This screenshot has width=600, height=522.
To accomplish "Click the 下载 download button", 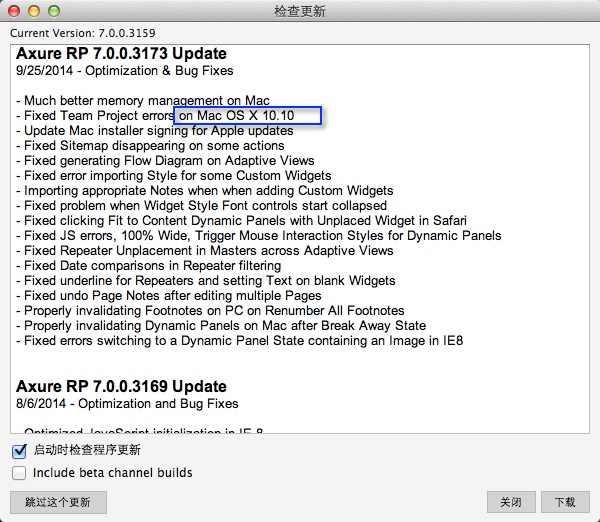I will (565, 502).
